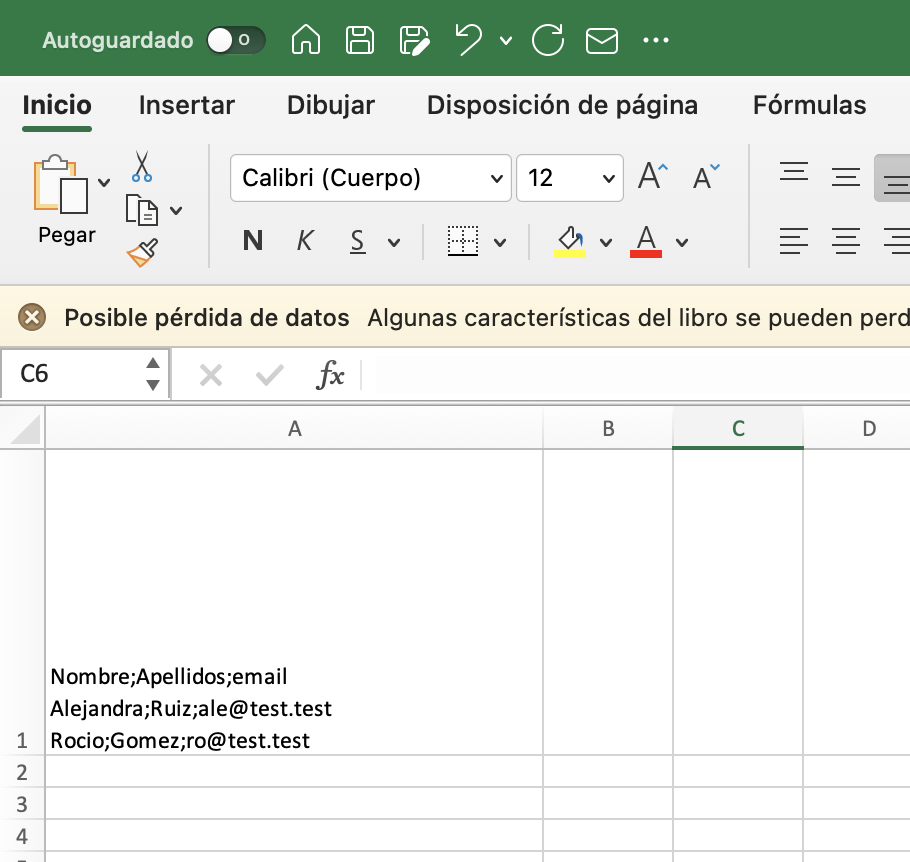
Task: Open the Disposición de página tab
Action: [562, 105]
